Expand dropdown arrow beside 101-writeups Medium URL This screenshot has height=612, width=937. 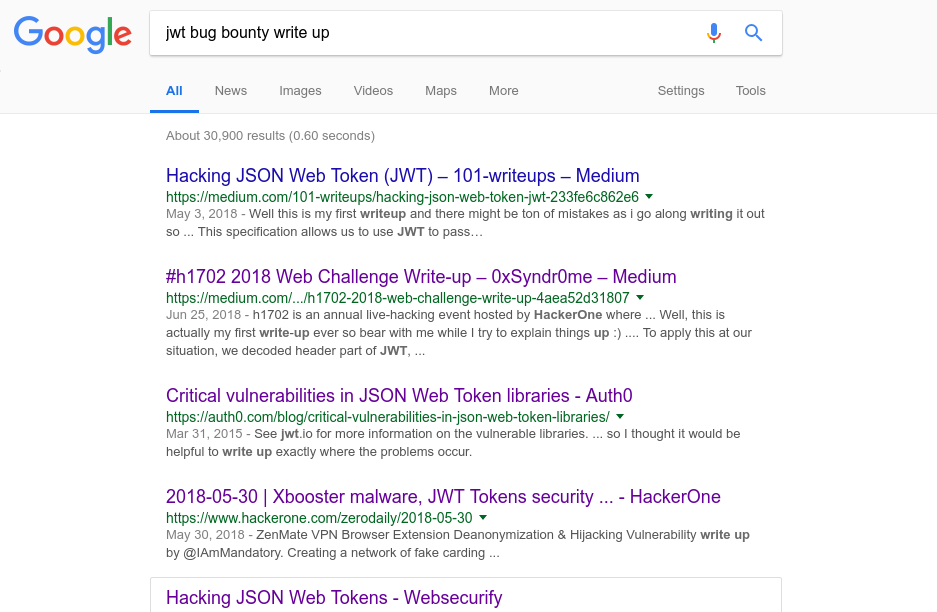[649, 197]
